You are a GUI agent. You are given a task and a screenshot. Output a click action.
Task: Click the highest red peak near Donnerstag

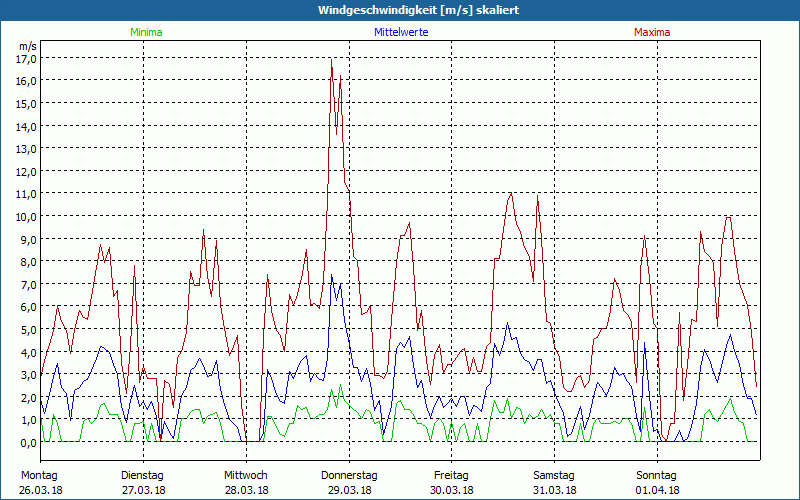pyautogui.click(x=332, y=60)
